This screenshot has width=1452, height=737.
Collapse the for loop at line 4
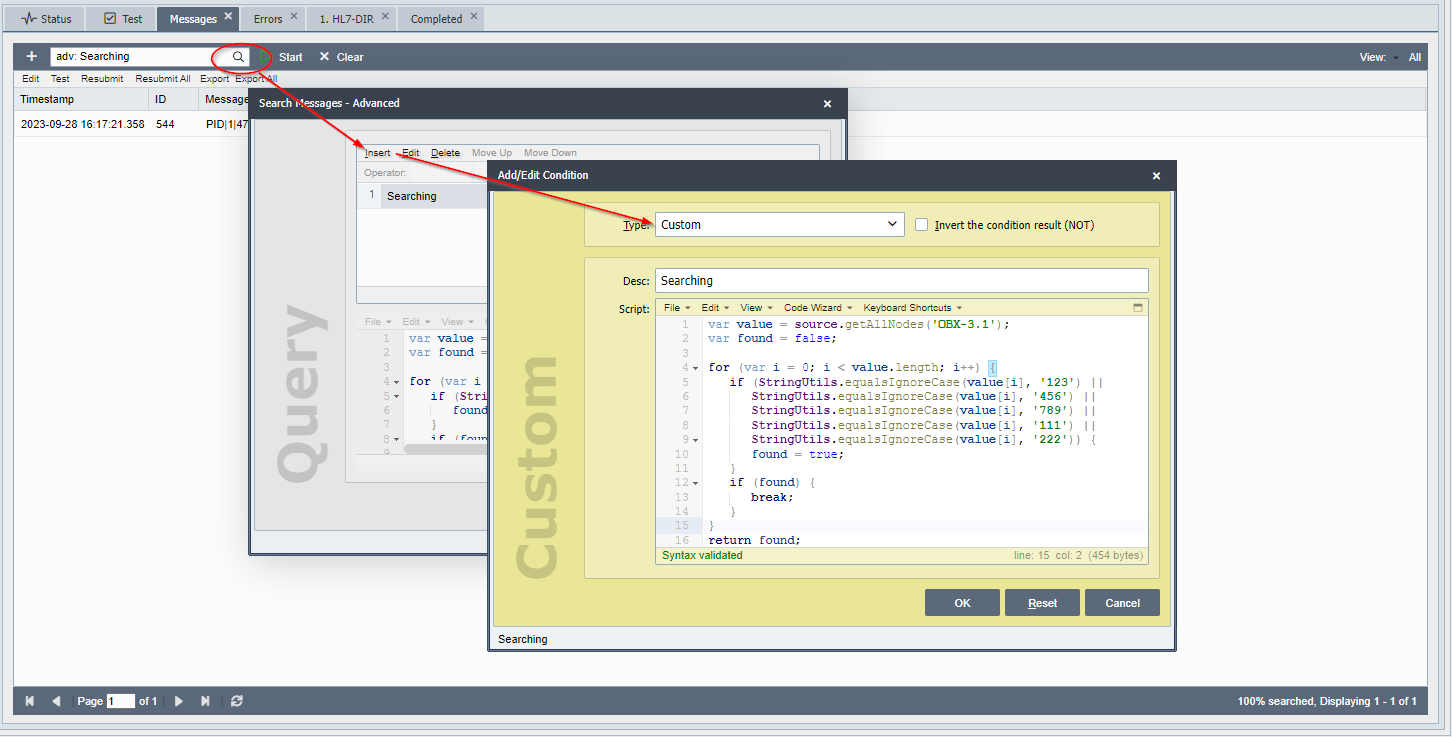[695, 368]
